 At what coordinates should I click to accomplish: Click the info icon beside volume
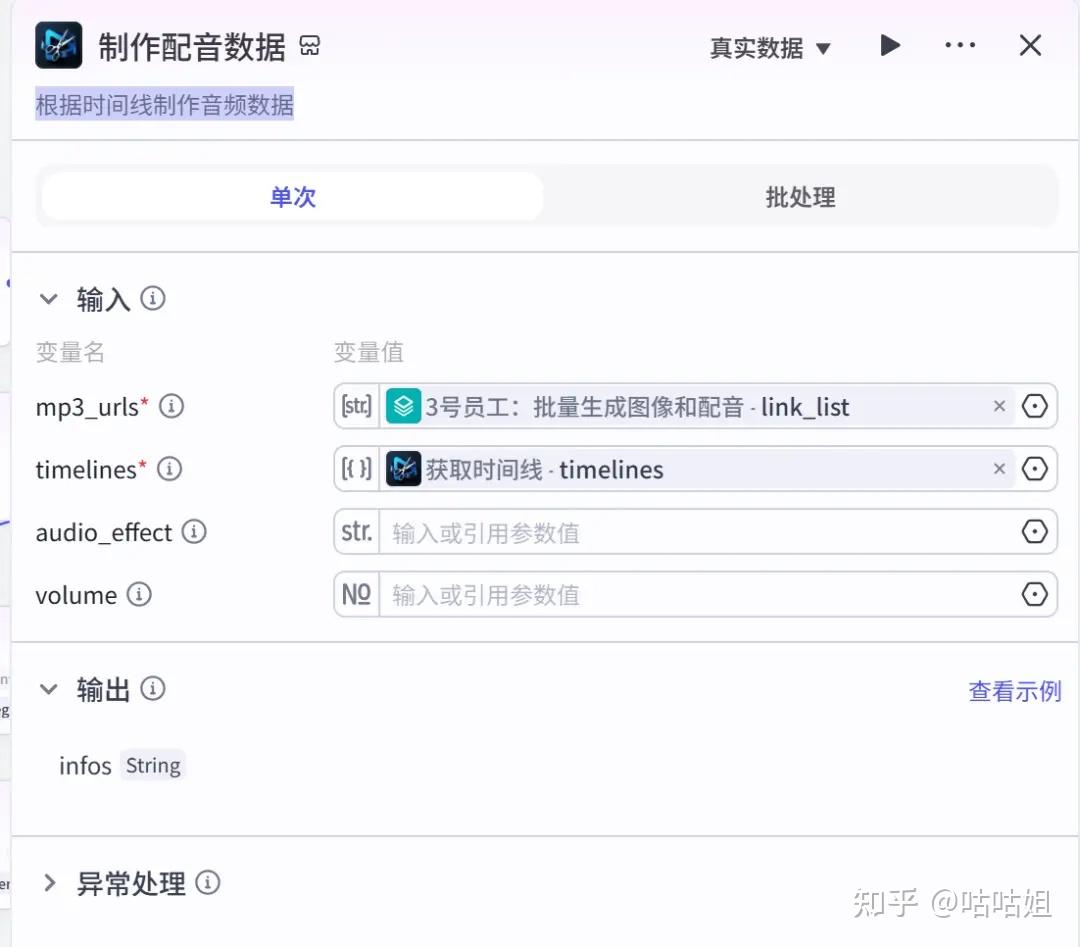(139, 595)
